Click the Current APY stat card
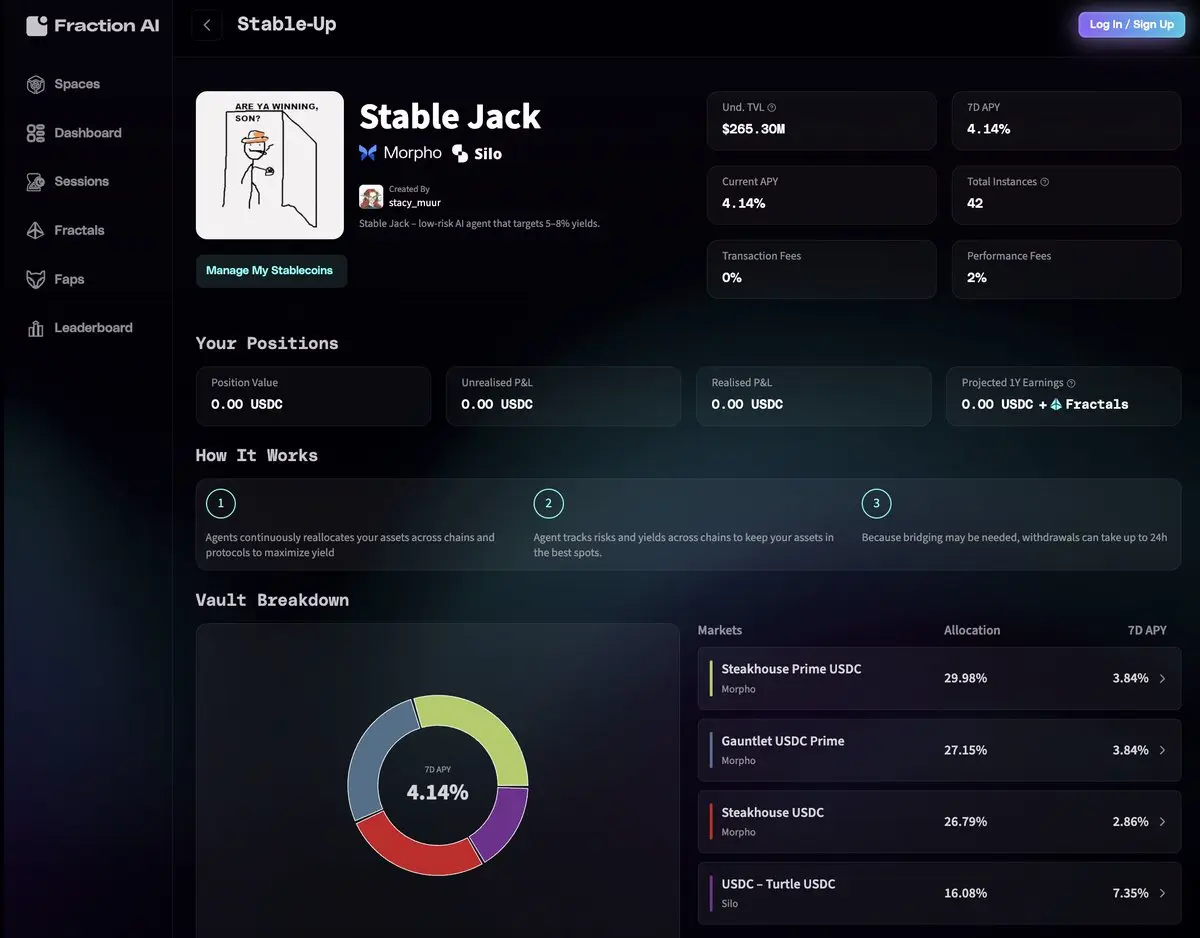Image resolution: width=1200 pixels, height=938 pixels. coord(822,195)
